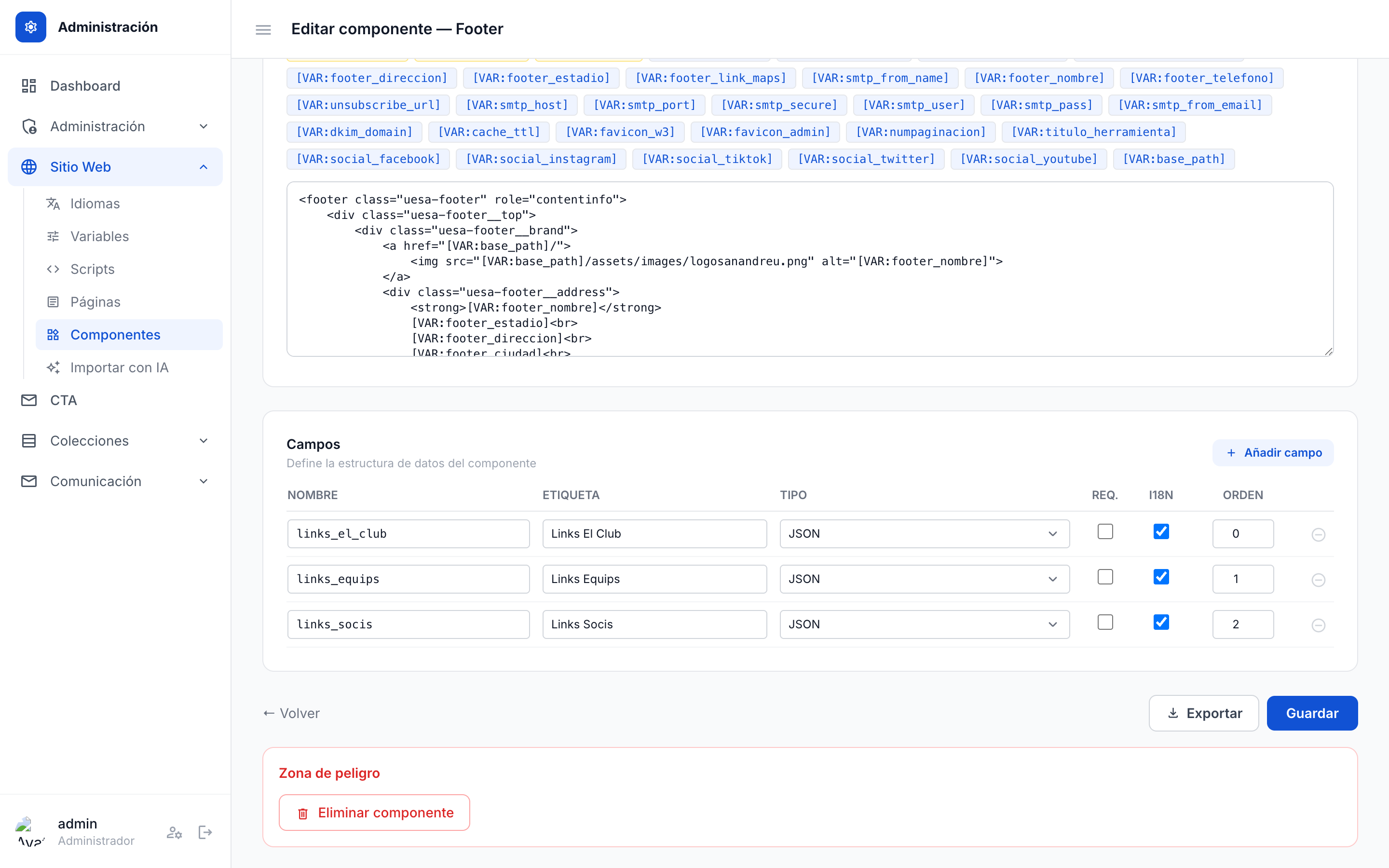Open Tipo dropdown for links_el_club
This screenshot has width=1389, height=868.
click(924, 534)
